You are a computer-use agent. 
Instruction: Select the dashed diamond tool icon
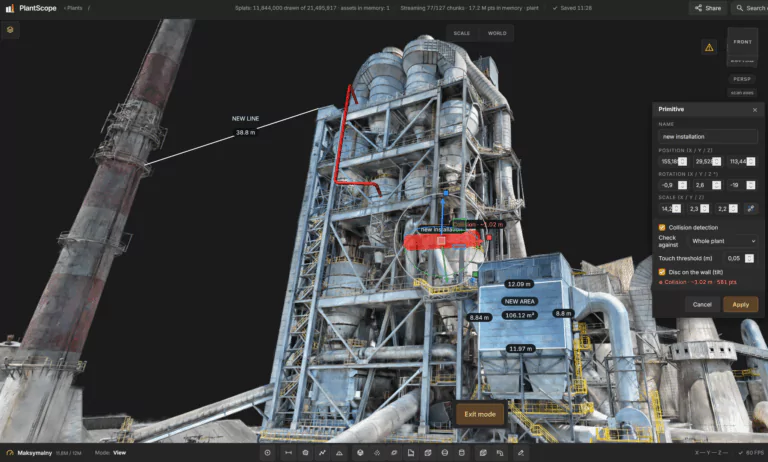377,453
